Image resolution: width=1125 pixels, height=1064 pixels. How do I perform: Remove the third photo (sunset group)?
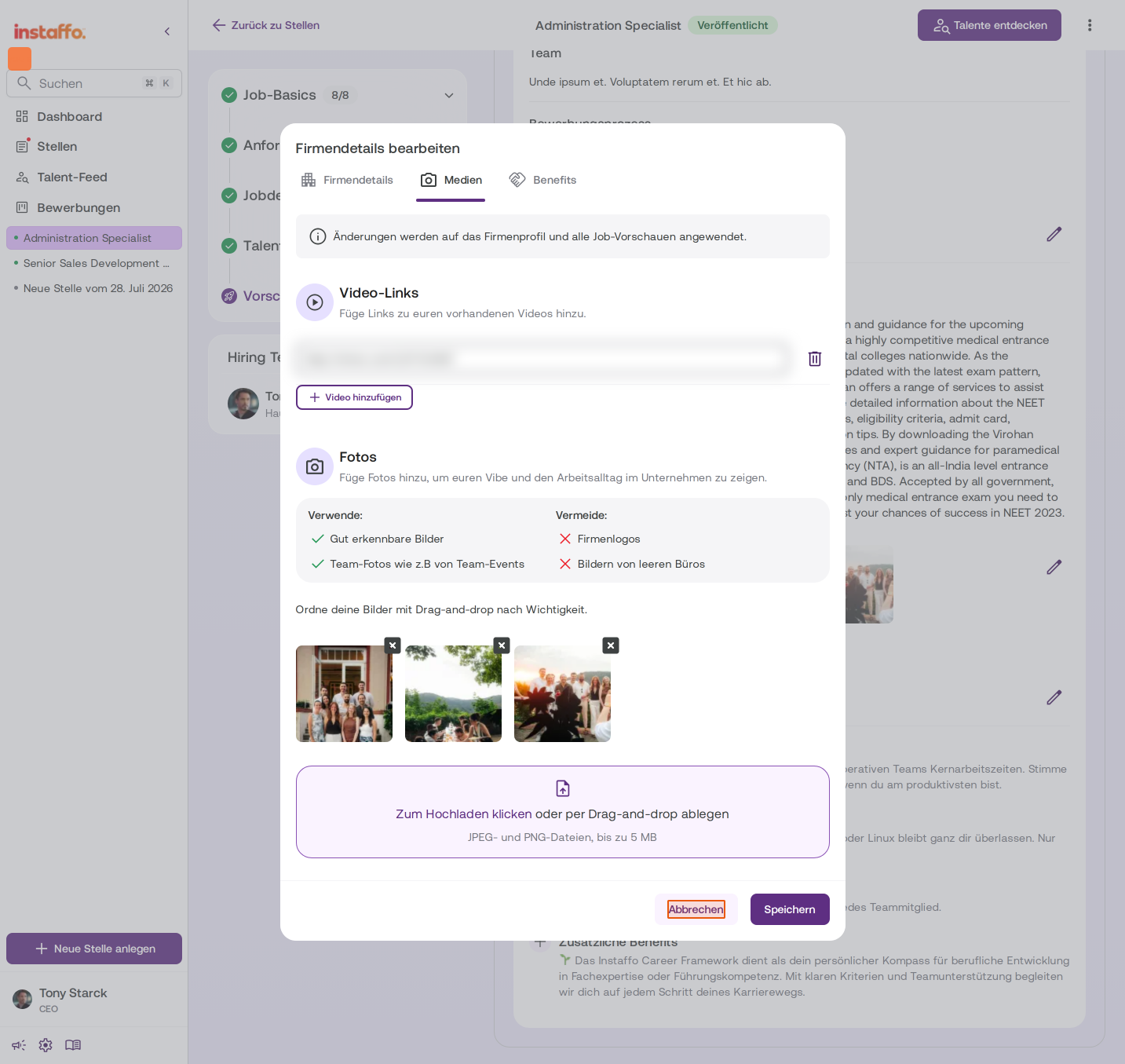pyautogui.click(x=611, y=645)
